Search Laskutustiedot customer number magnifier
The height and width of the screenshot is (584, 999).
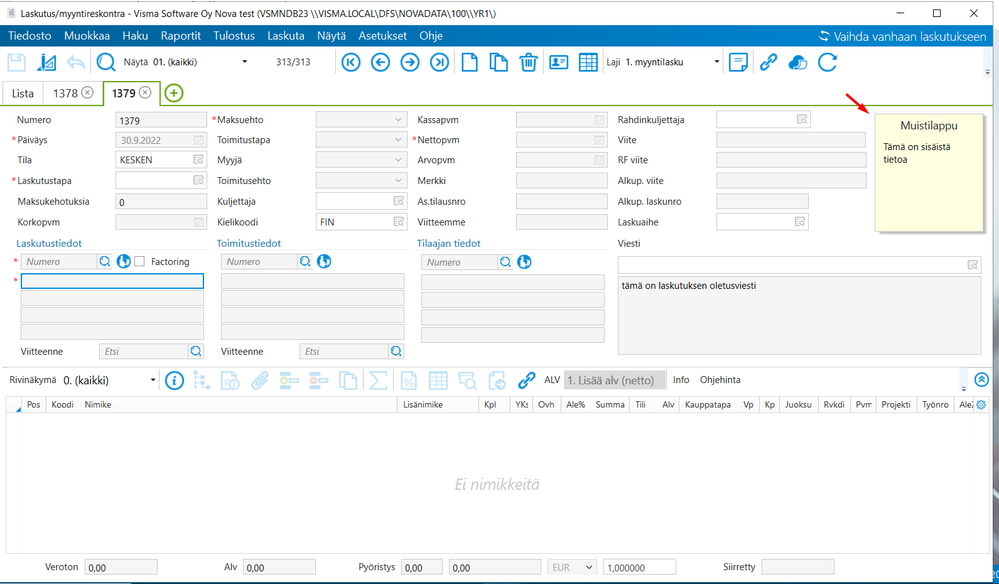104,262
